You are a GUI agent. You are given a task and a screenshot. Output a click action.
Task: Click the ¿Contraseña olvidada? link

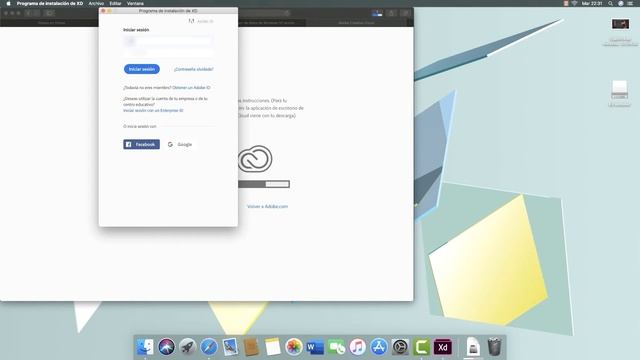coord(193,69)
